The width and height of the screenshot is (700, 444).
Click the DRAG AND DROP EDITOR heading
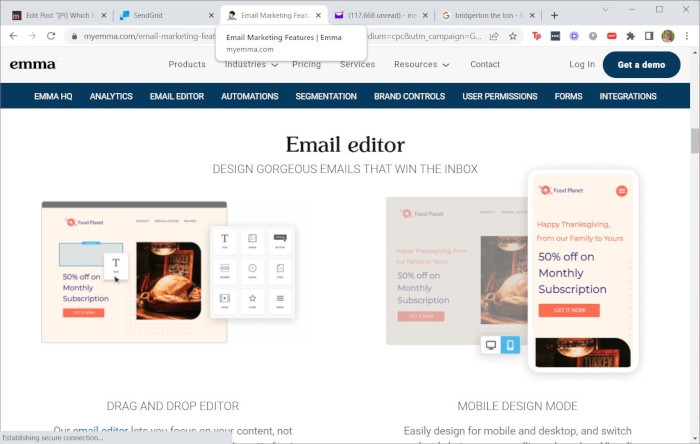point(173,406)
